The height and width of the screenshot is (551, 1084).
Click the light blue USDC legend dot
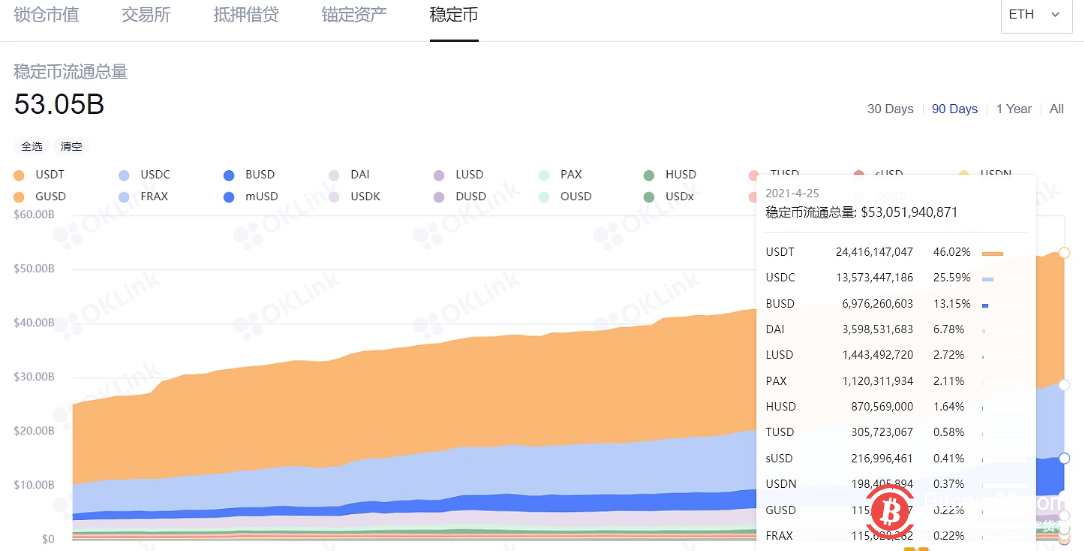tap(124, 176)
